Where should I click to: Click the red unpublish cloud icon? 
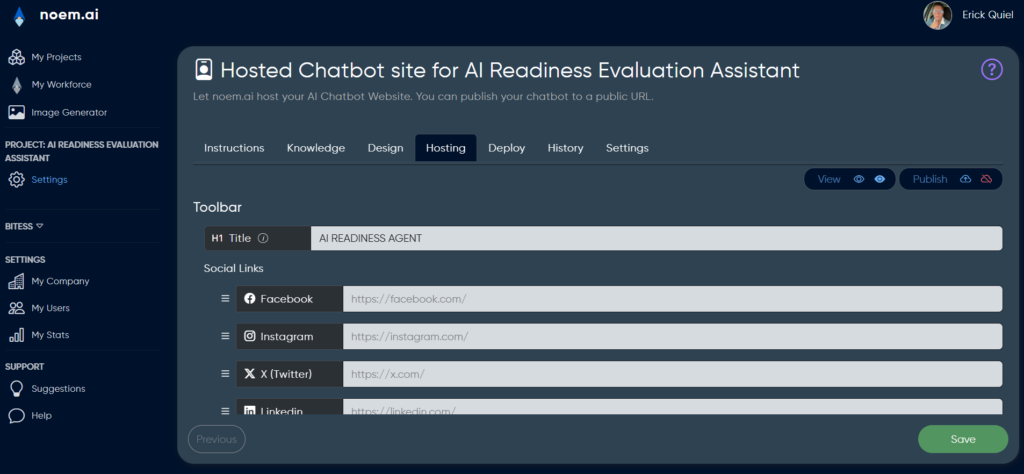click(986, 180)
